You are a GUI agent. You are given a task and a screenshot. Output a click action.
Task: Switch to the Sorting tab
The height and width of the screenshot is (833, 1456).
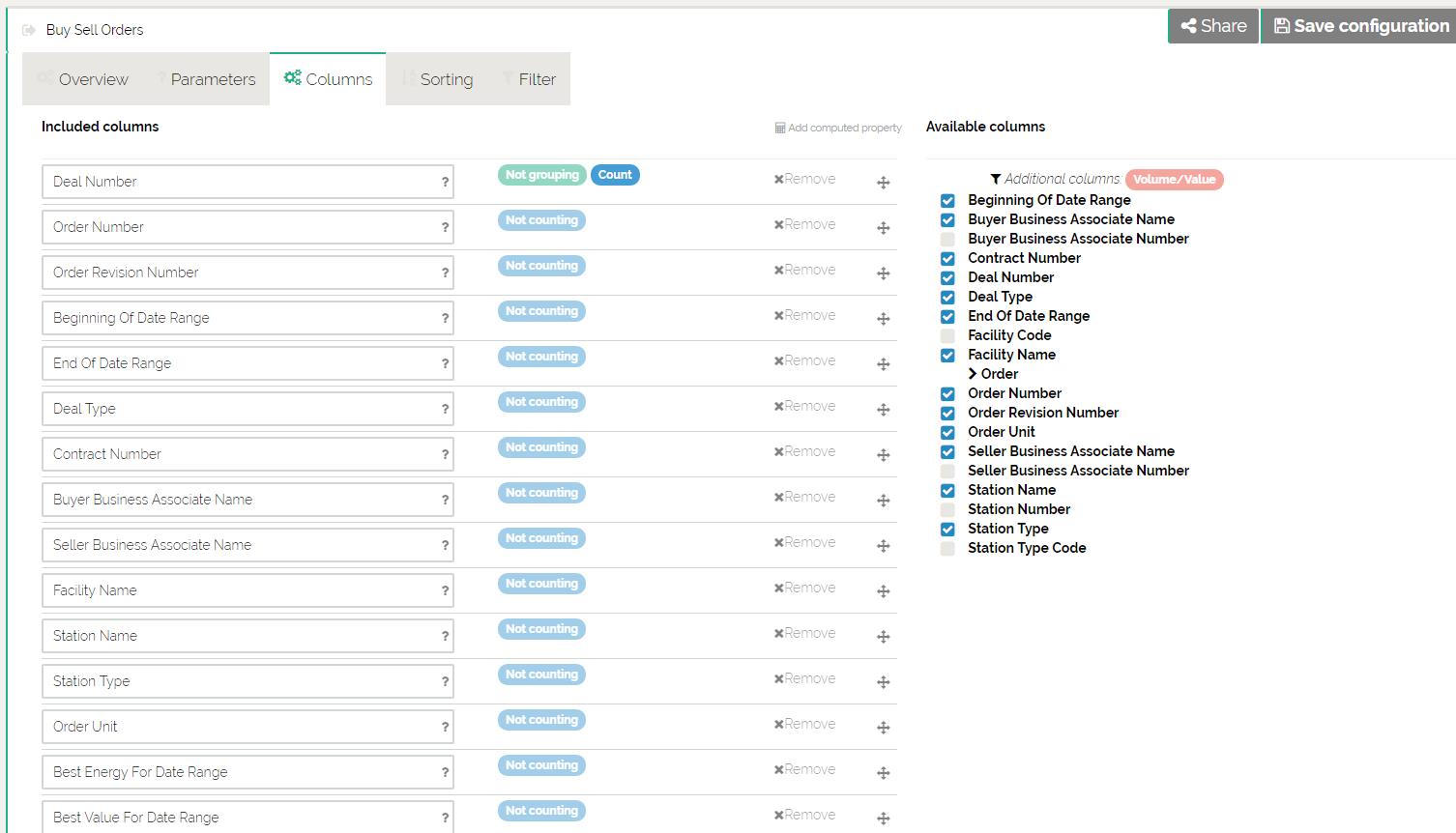[x=438, y=79]
